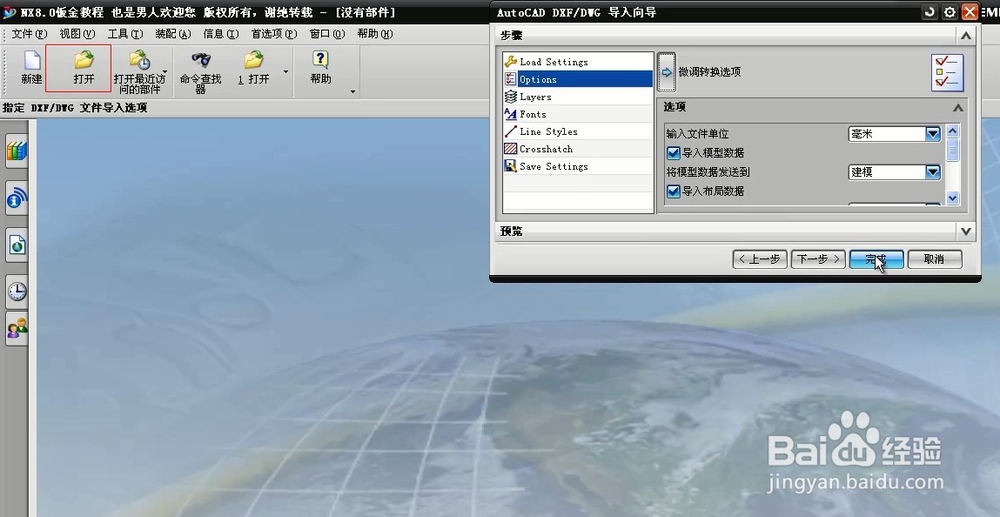
Task: Select the Layers step
Action: tap(578, 96)
